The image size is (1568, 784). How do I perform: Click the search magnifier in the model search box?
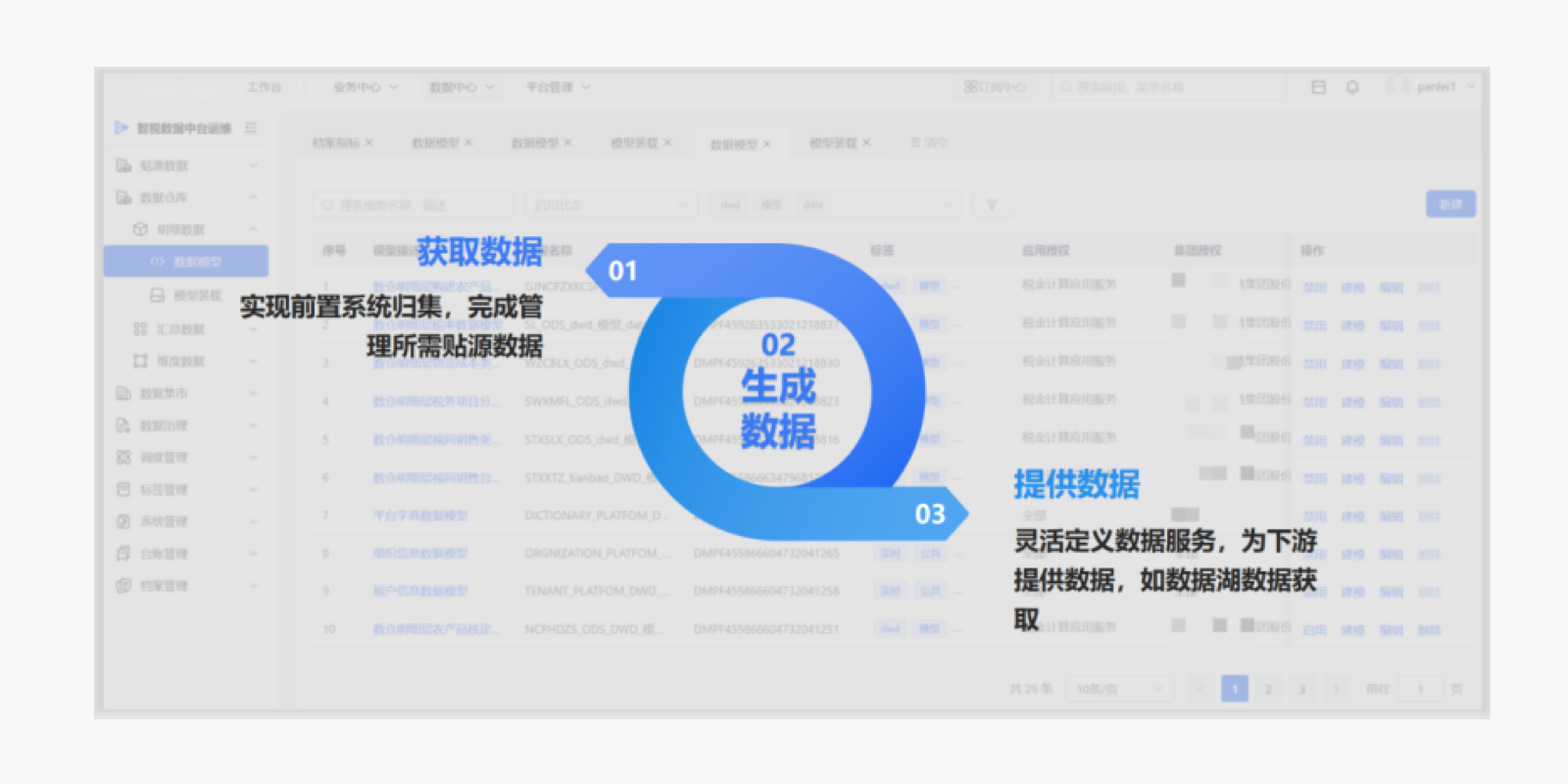click(x=327, y=205)
